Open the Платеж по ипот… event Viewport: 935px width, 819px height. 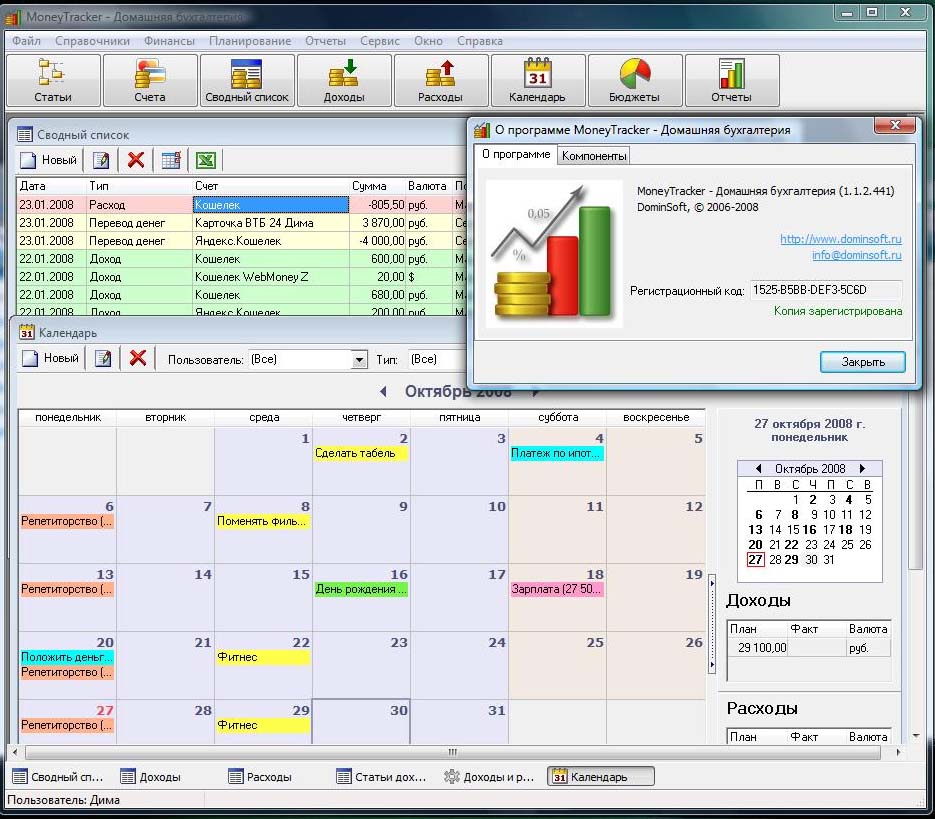click(556, 453)
